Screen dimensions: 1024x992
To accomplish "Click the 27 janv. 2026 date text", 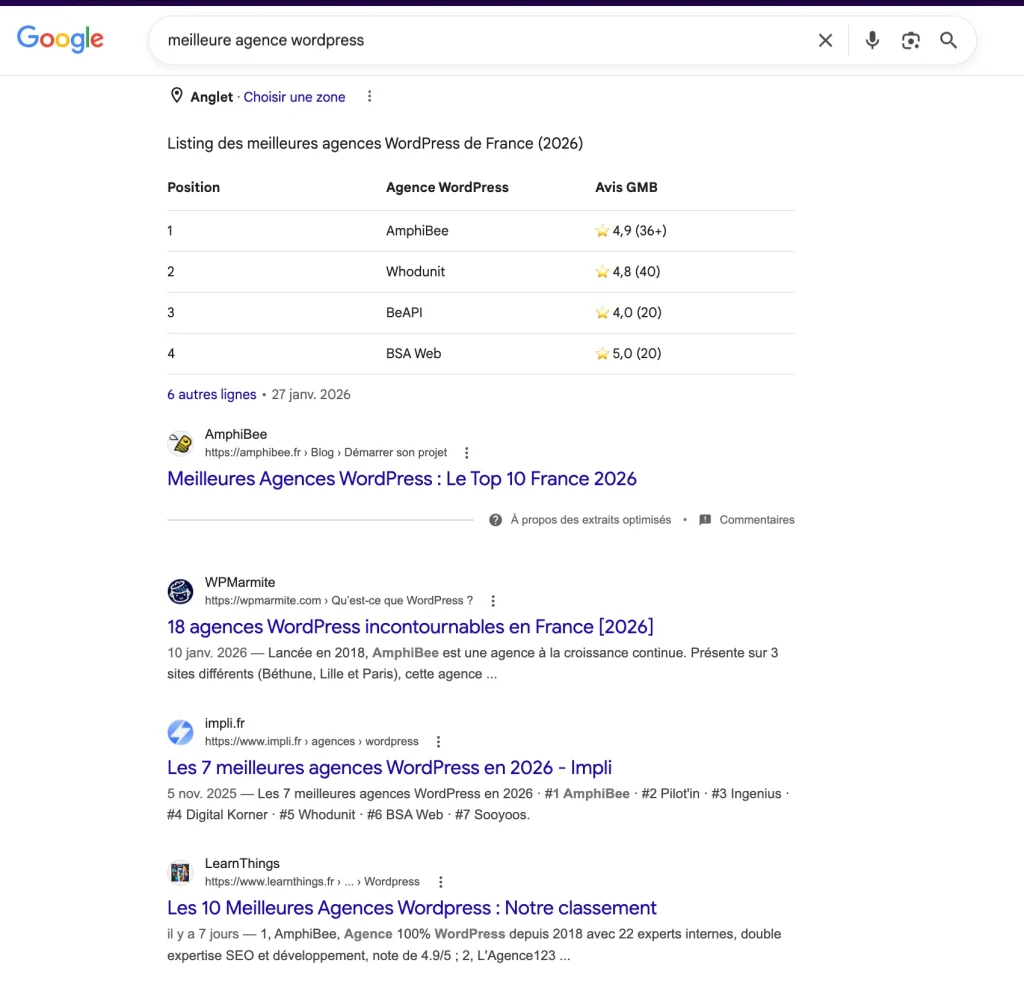I will [311, 394].
